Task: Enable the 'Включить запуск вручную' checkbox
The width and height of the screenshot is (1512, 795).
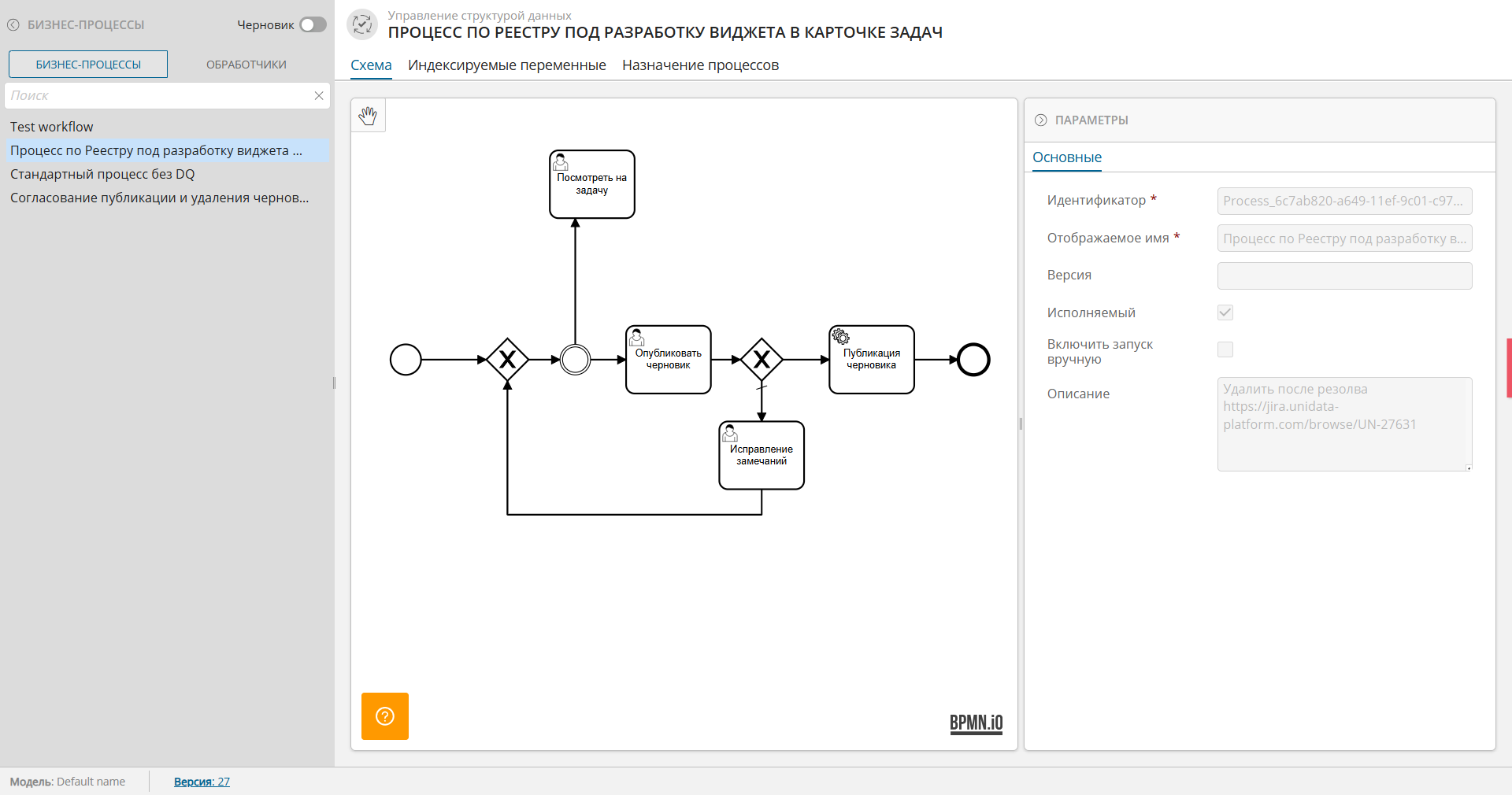Action: 1225,349
